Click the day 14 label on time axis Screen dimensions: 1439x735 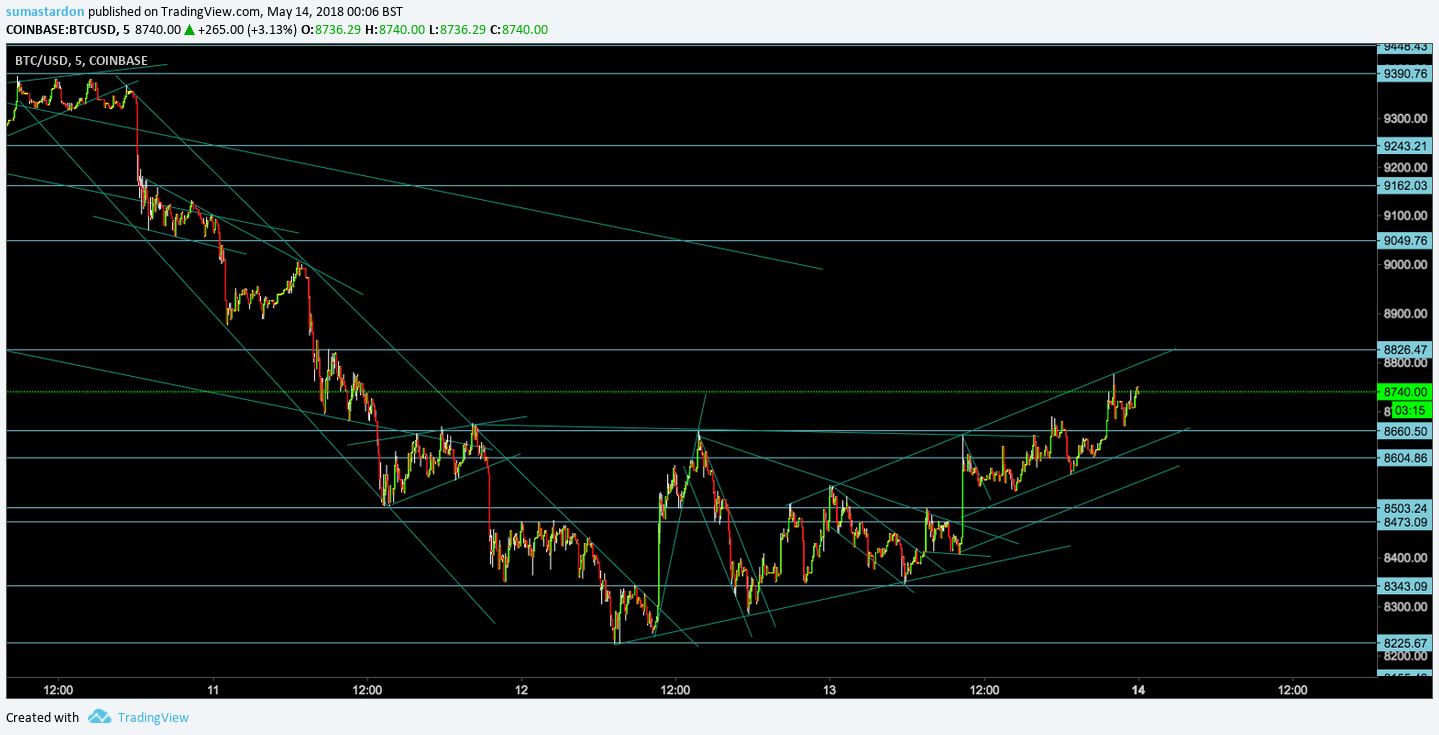1138,689
